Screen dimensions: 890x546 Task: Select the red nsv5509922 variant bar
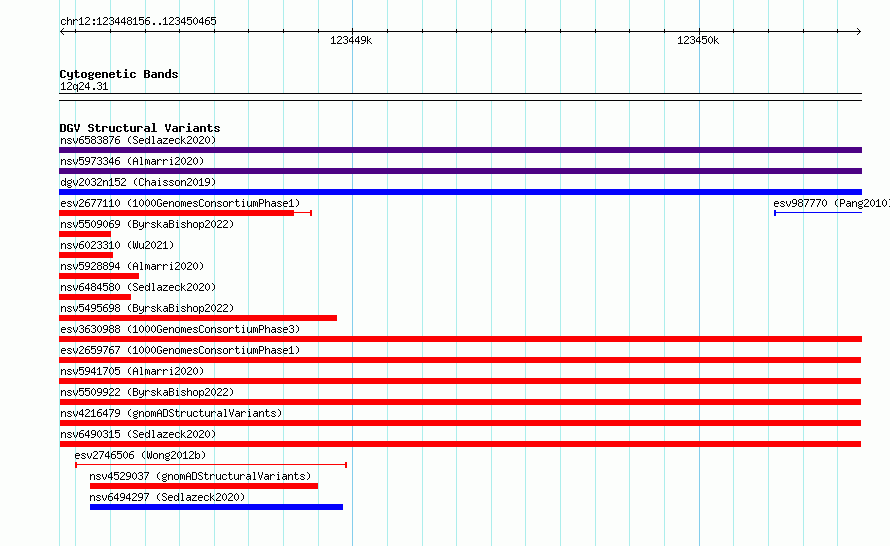(460, 402)
